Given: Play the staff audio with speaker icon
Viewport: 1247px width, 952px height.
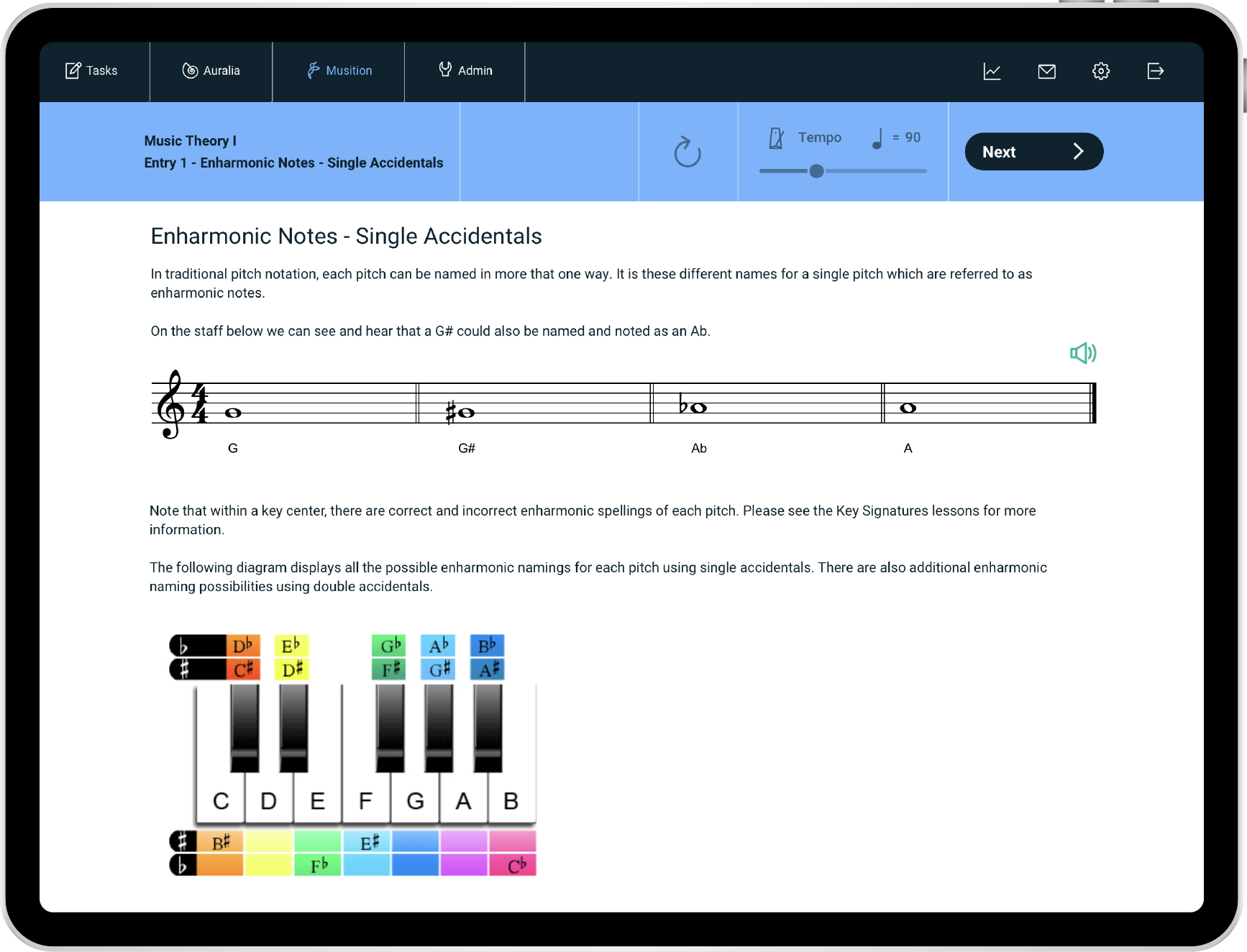Looking at the screenshot, I should click(1082, 353).
